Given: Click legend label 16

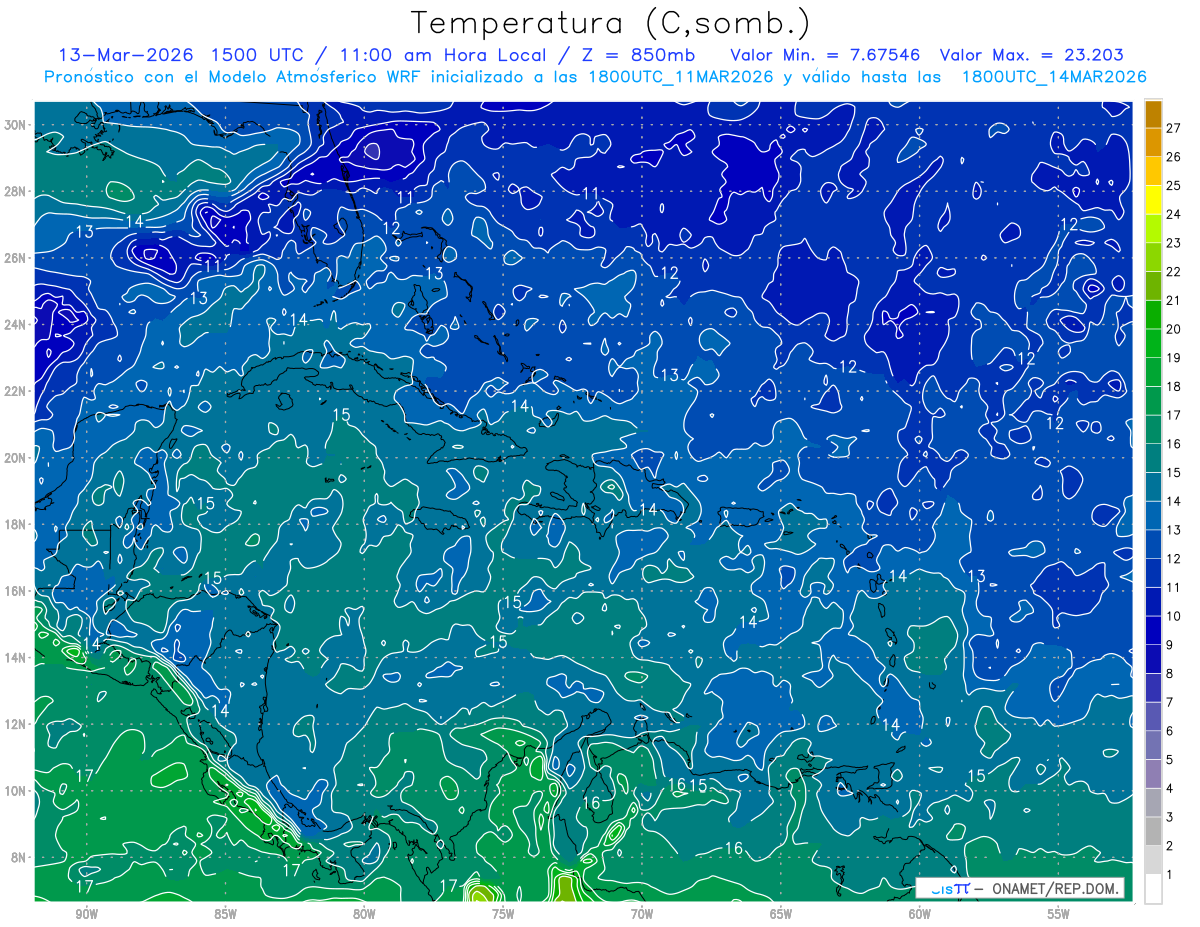Looking at the screenshot, I should pos(1174,443).
